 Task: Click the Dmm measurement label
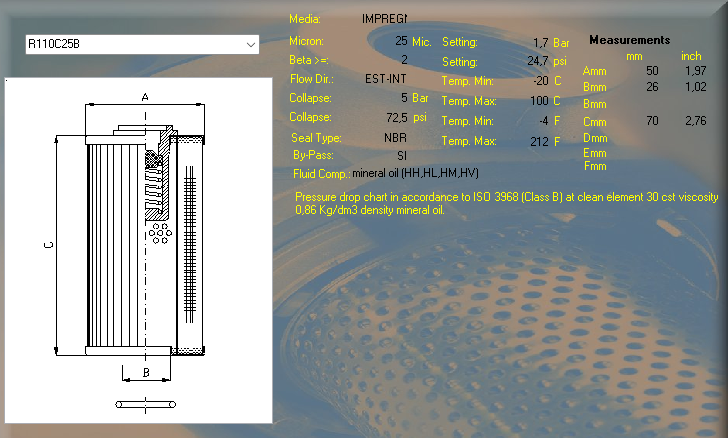point(595,138)
